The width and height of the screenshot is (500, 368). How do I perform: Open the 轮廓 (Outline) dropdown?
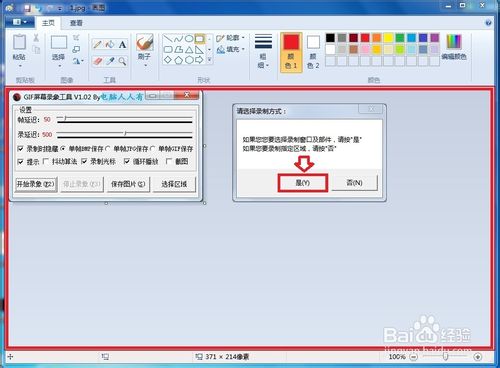coord(230,38)
